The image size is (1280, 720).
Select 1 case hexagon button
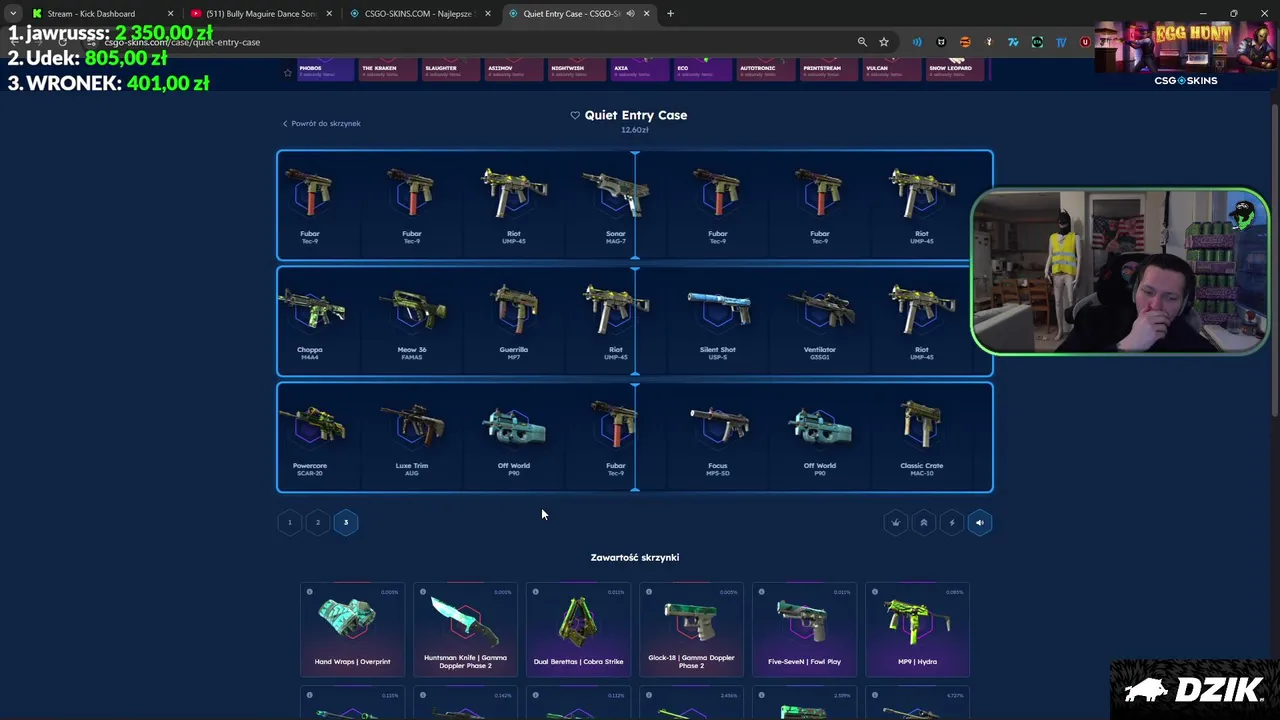290,522
